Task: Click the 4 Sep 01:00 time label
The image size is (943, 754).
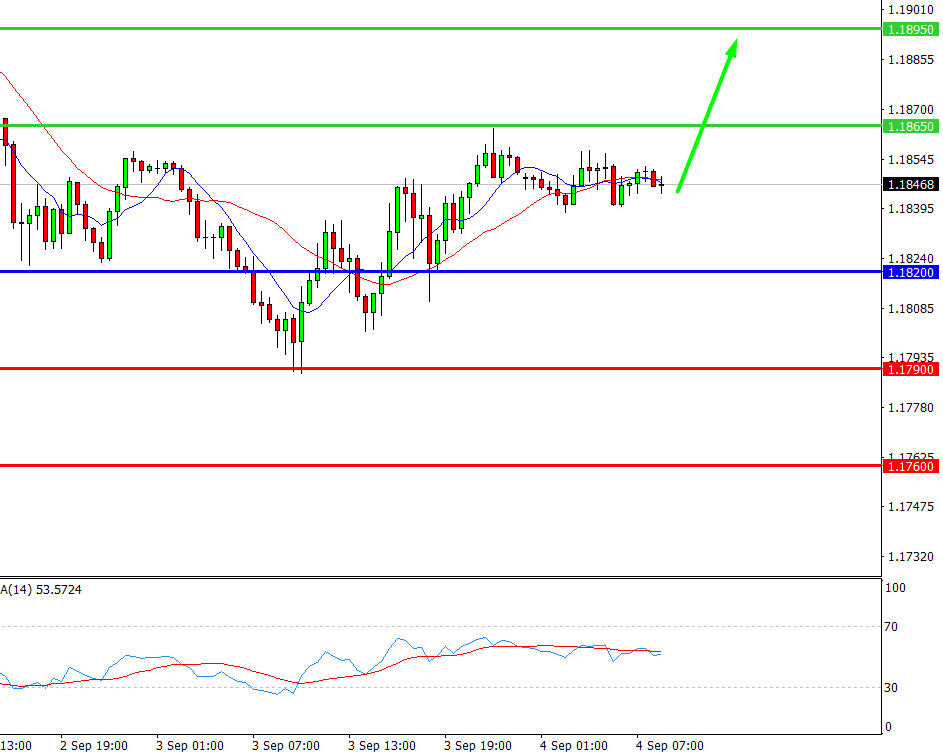Action: [x=574, y=746]
